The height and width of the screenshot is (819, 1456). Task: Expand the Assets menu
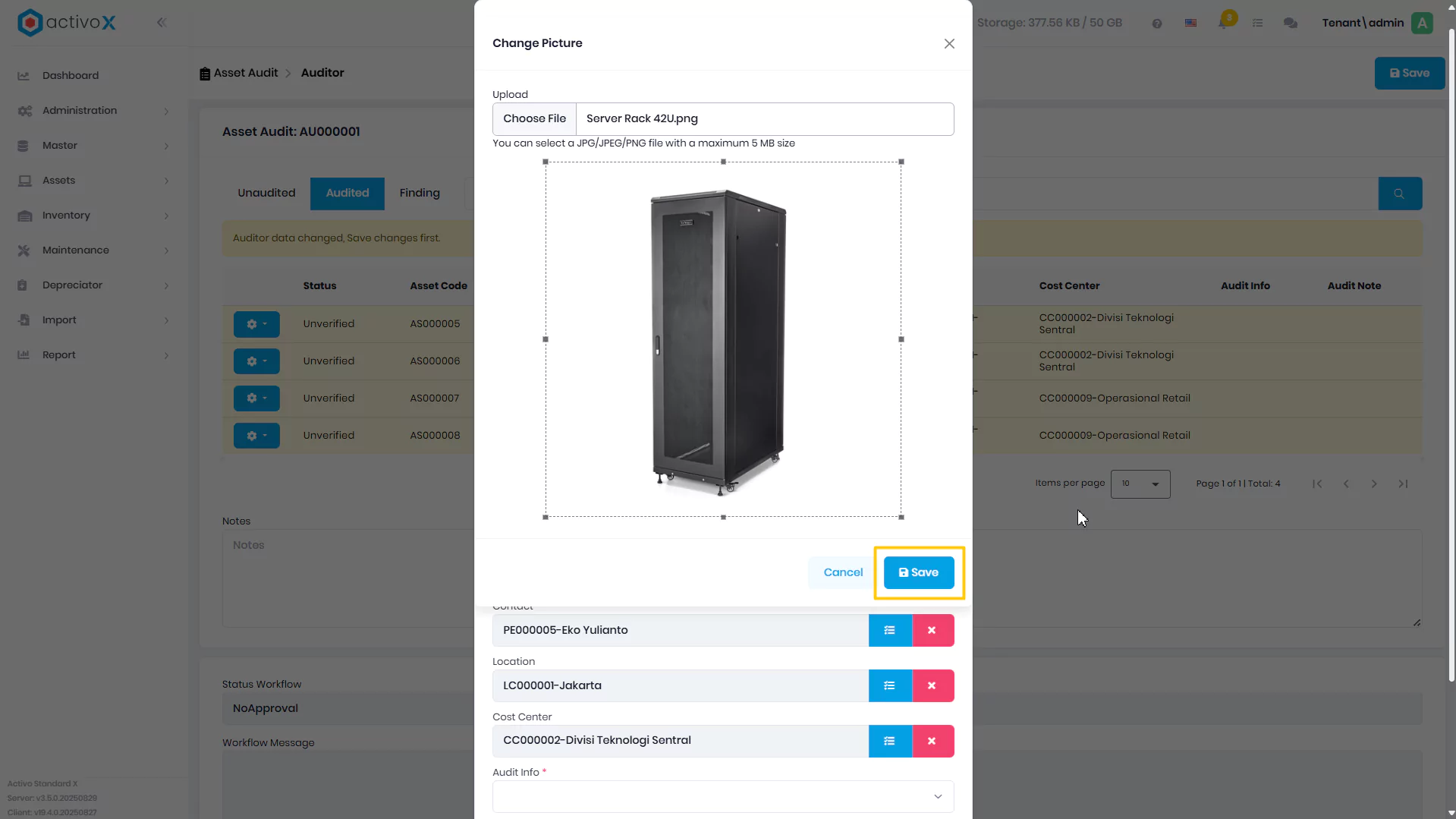pyautogui.click(x=93, y=181)
